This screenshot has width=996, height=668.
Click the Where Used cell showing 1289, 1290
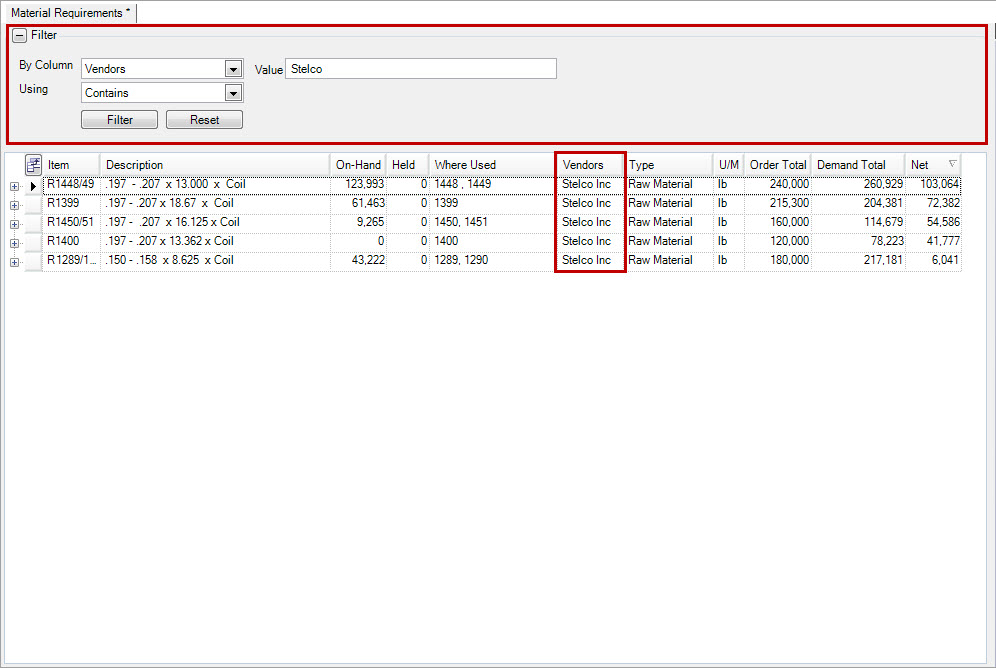[490, 260]
